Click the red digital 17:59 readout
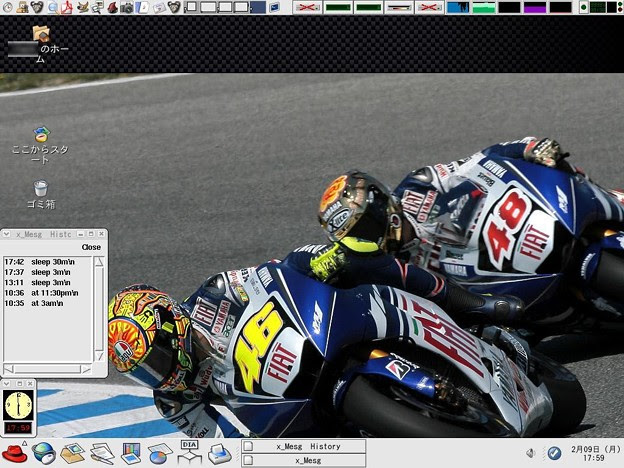The image size is (624, 468). click(18, 428)
